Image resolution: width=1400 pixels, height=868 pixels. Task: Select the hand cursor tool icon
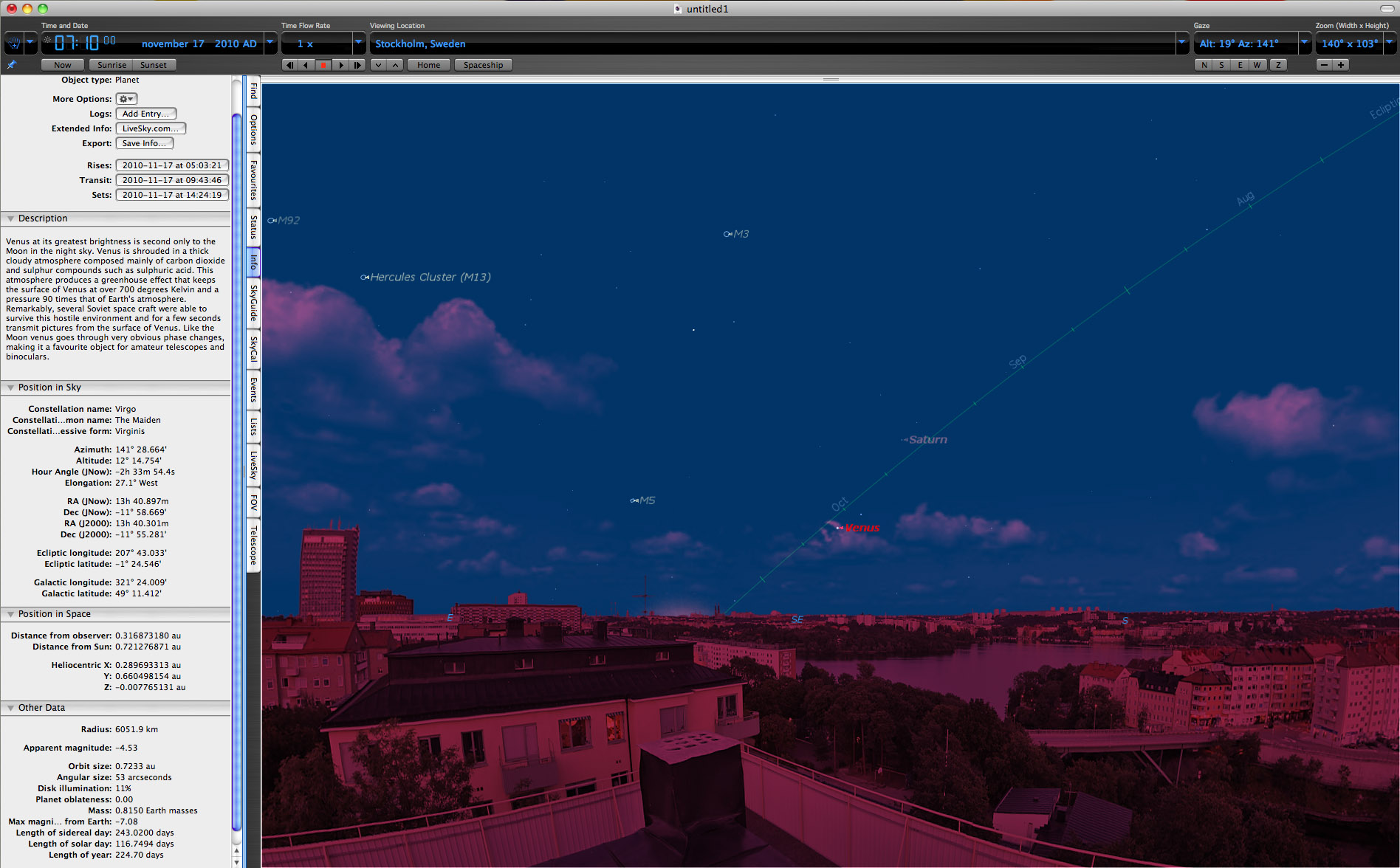(x=13, y=44)
